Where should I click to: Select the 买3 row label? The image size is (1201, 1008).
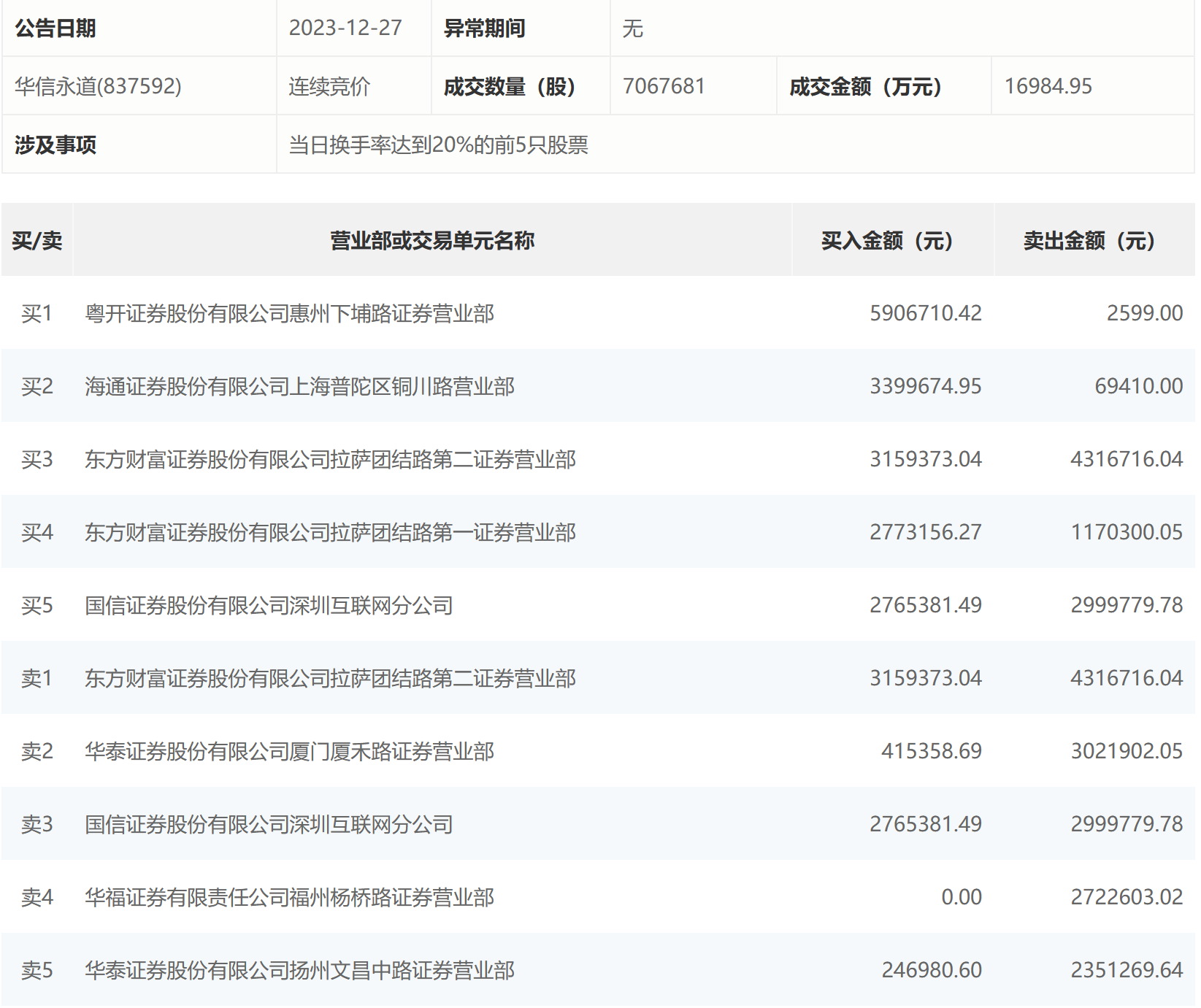click(x=37, y=459)
